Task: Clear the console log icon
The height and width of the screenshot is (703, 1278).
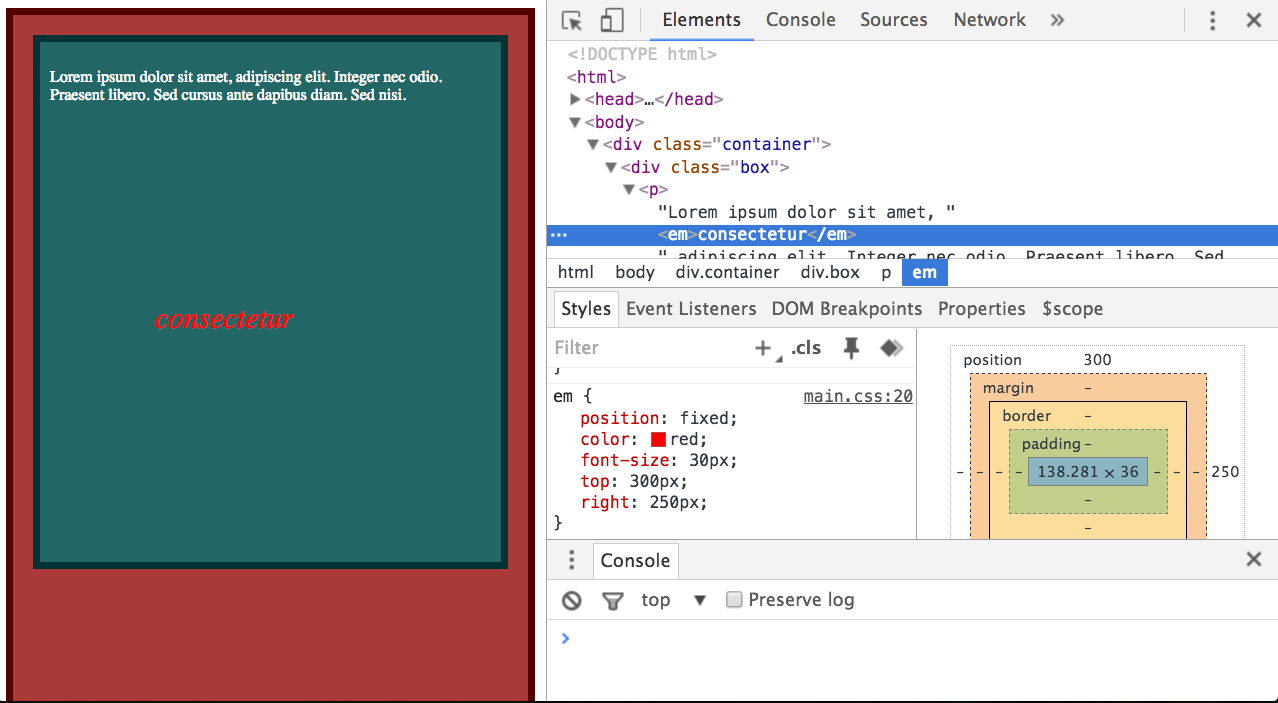Action: tap(572, 600)
